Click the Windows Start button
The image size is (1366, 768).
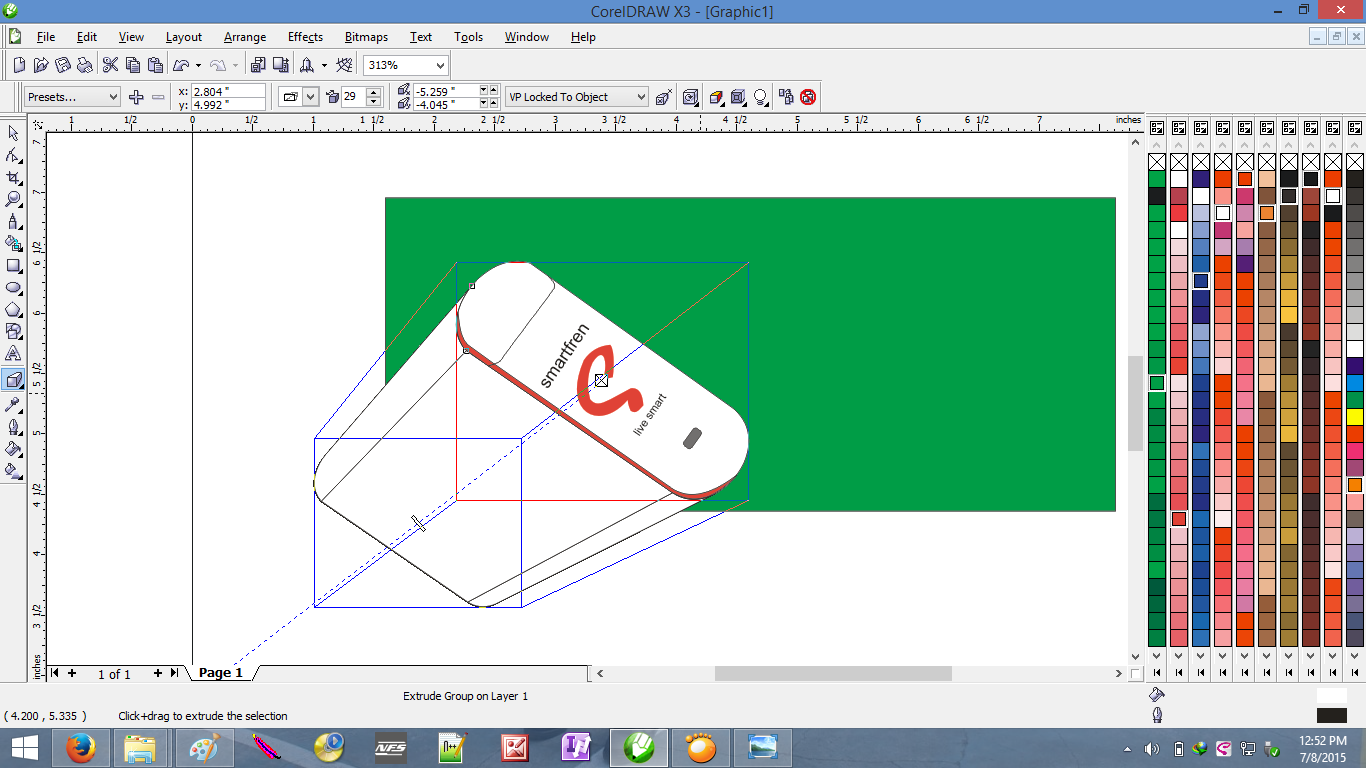click(24, 748)
